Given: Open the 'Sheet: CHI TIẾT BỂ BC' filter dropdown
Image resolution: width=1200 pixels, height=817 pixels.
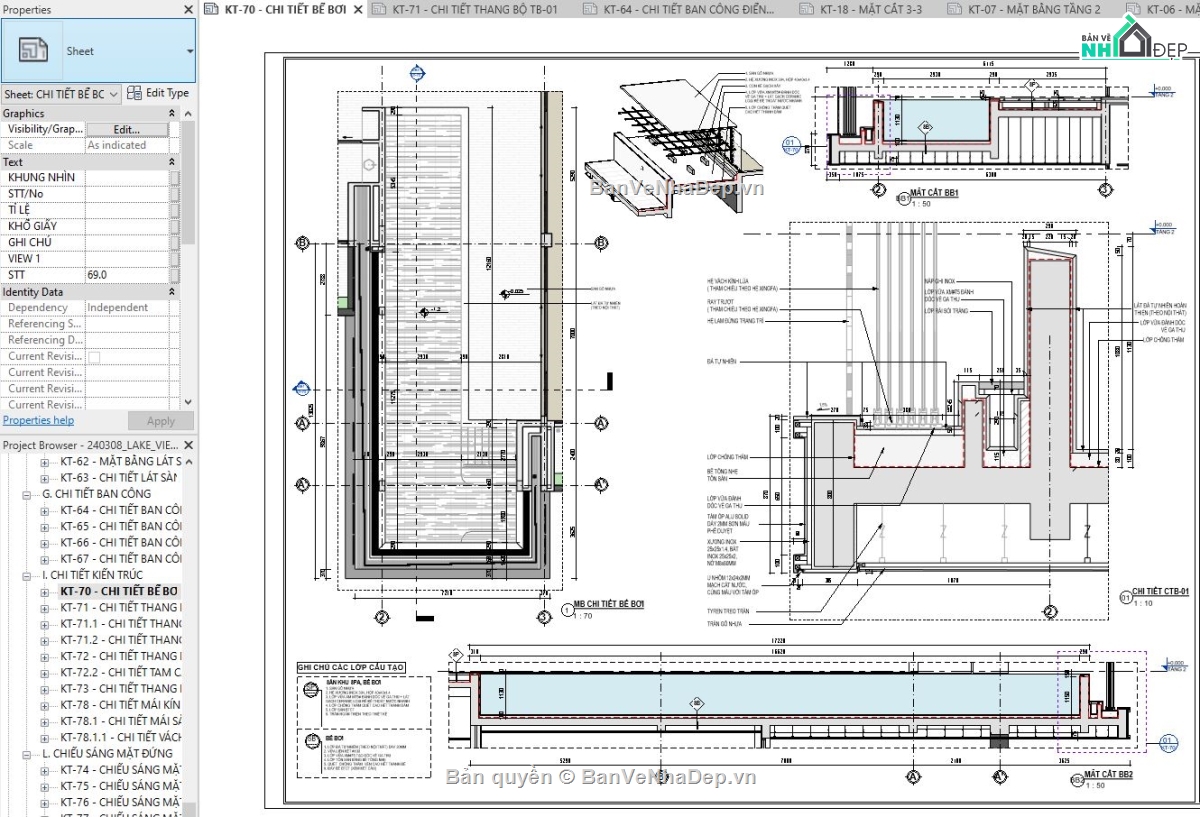Looking at the screenshot, I should pos(61,94).
